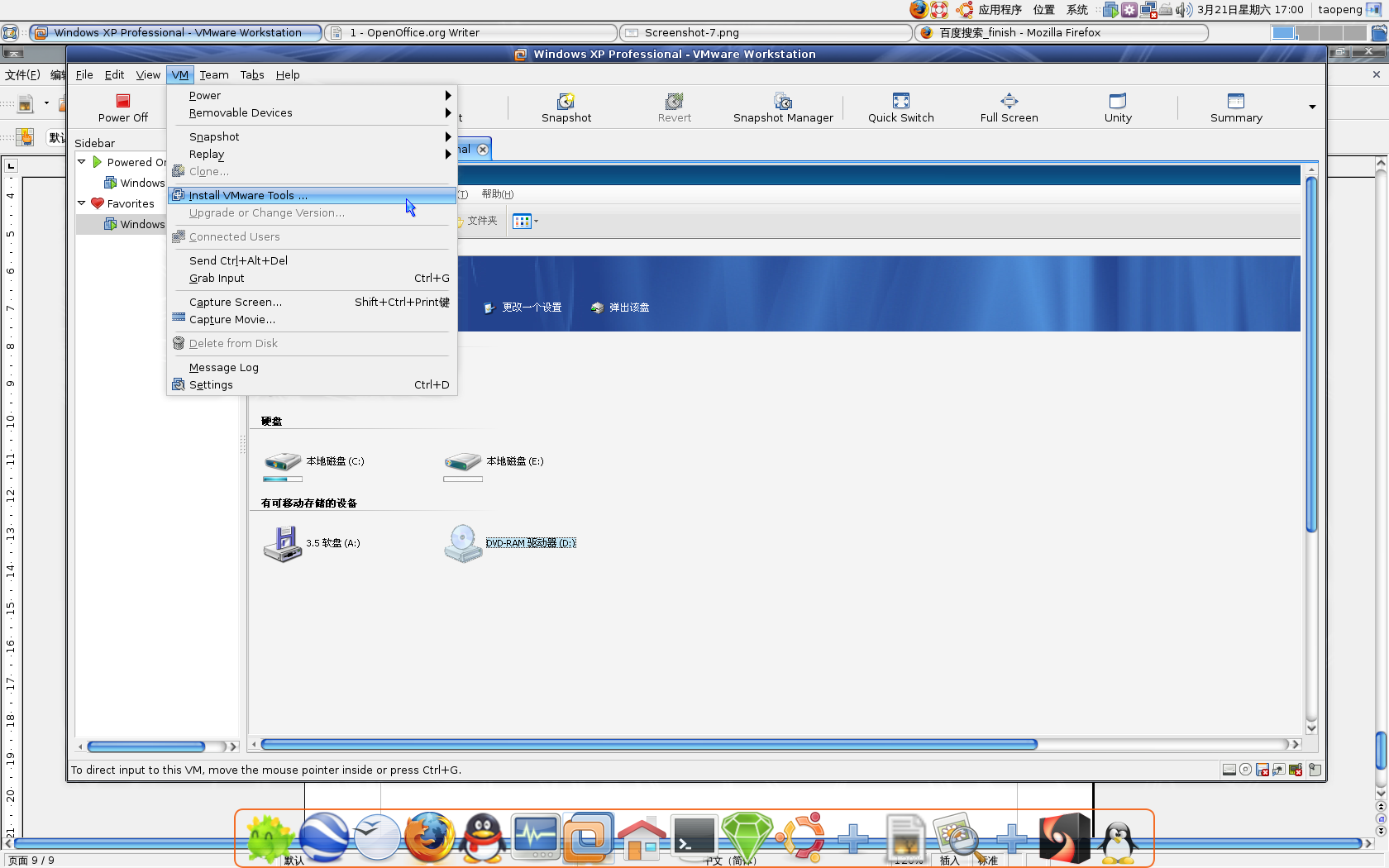Click the sidebar horizontal scrollbar thumb
This screenshot has width=1389, height=868.
pyautogui.click(x=146, y=746)
